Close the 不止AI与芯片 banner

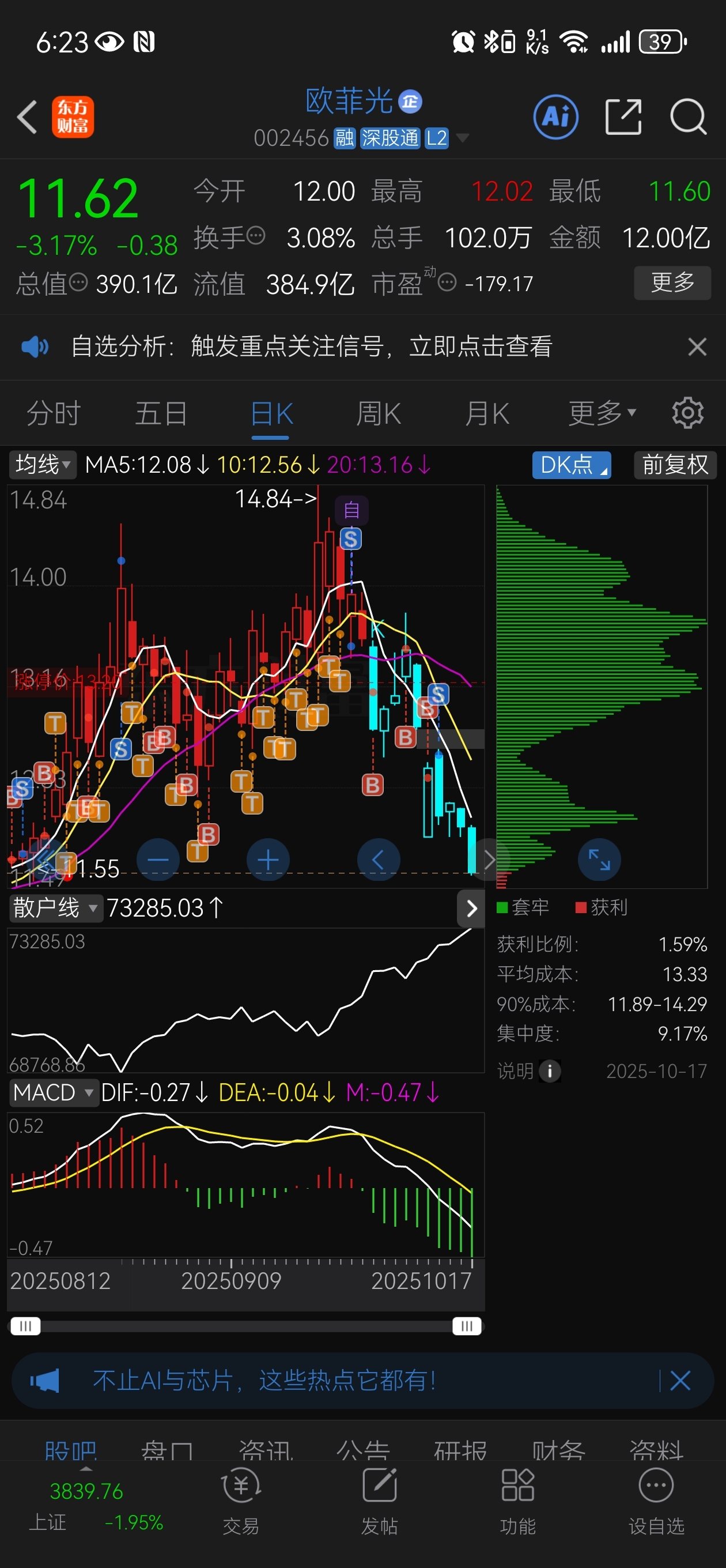tap(680, 1380)
